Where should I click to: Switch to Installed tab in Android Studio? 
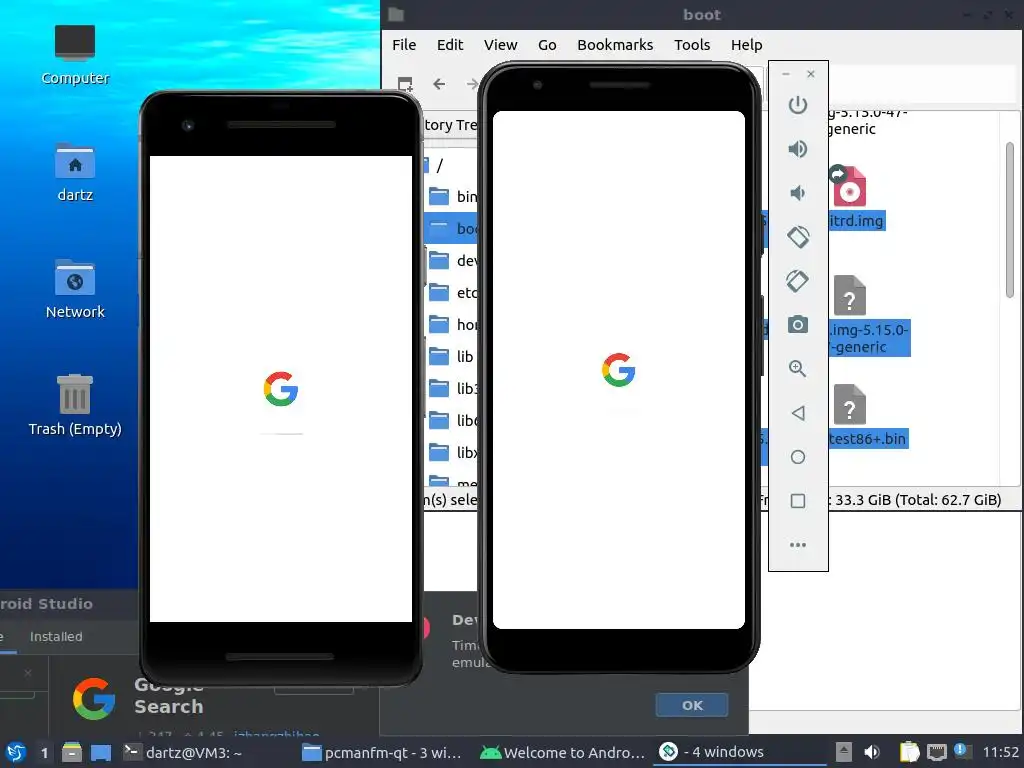[56, 636]
